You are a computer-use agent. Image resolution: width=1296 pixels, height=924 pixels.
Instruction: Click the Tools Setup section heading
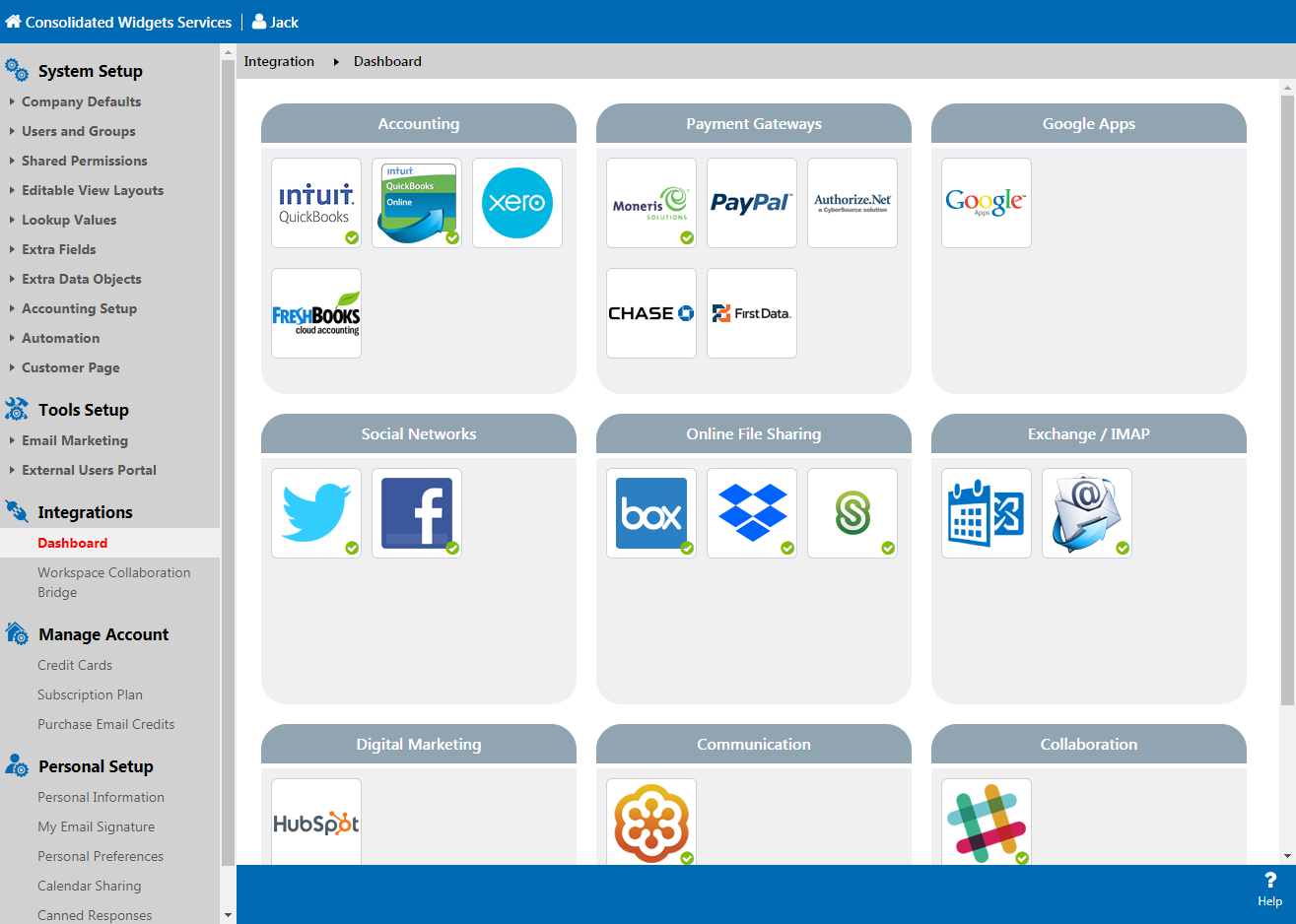pos(84,410)
